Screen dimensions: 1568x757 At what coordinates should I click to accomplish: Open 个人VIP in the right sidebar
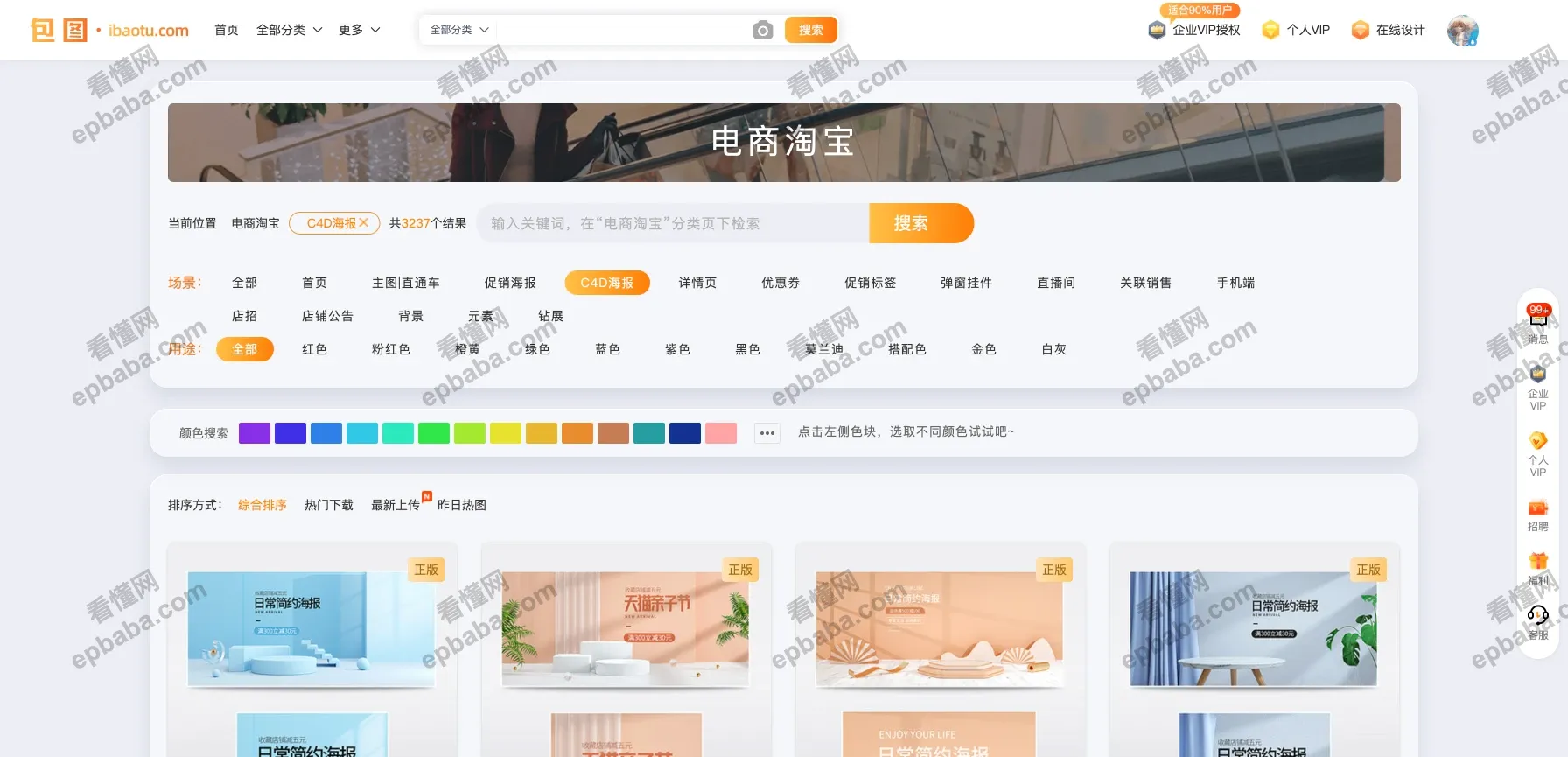pos(1538,454)
